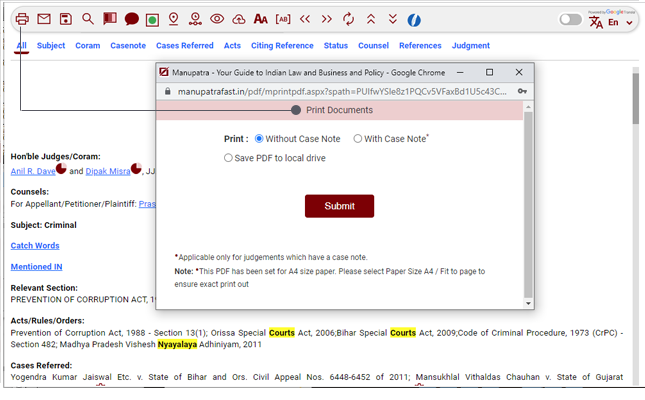Go to next with double-right chevrons
The height and width of the screenshot is (400, 645).
[x=327, y=19]
